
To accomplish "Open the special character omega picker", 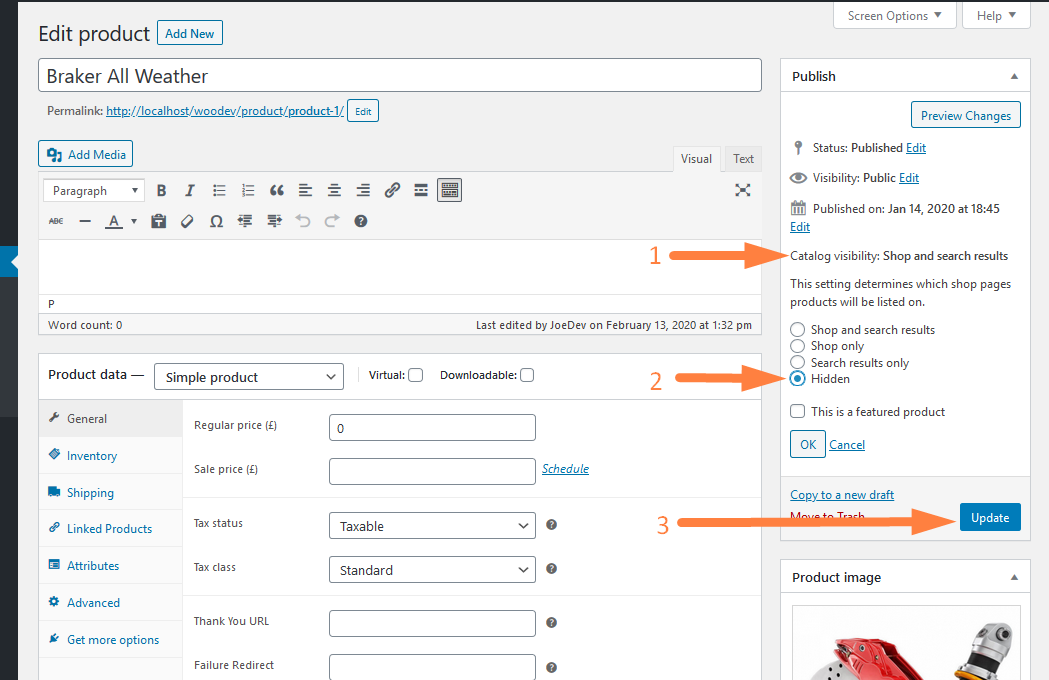I will point(216,221).
